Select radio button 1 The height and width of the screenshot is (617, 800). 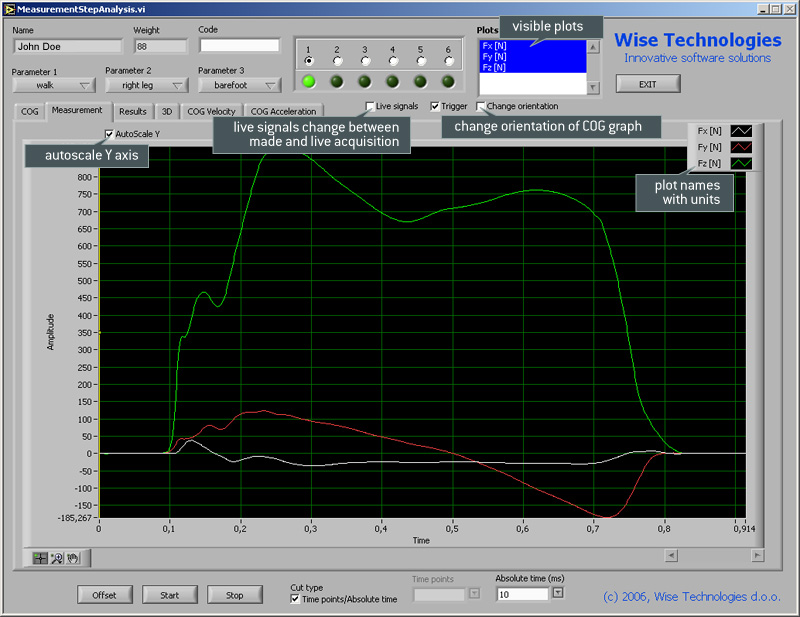coord(308,61)
